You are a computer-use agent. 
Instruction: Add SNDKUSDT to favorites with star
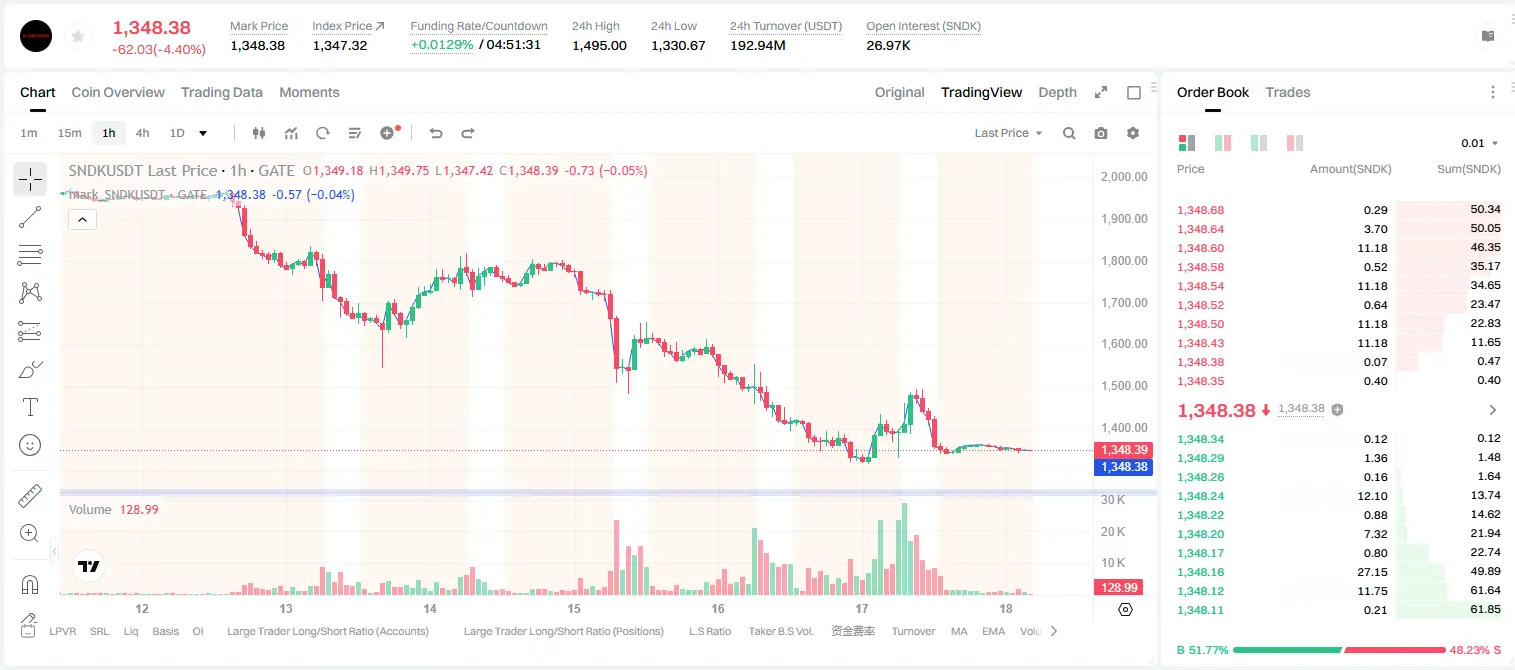point(78,36)
